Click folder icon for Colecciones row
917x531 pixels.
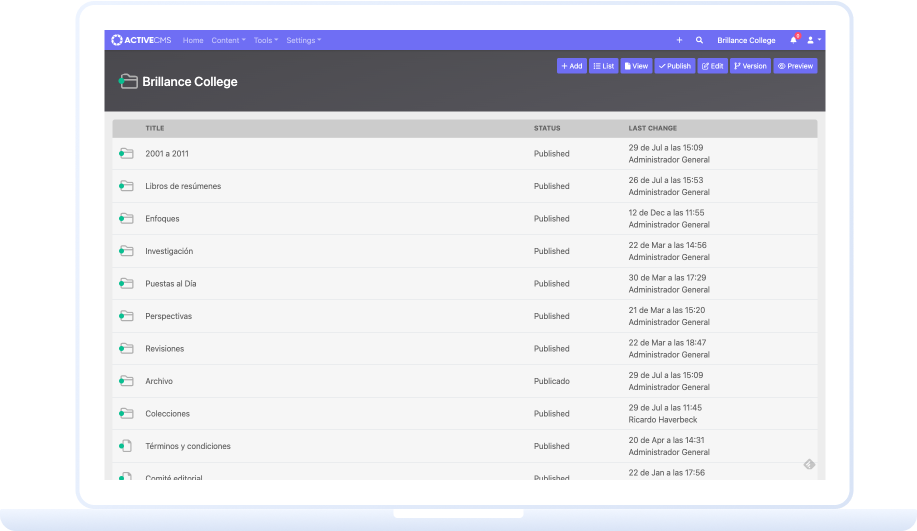(126, 413)
